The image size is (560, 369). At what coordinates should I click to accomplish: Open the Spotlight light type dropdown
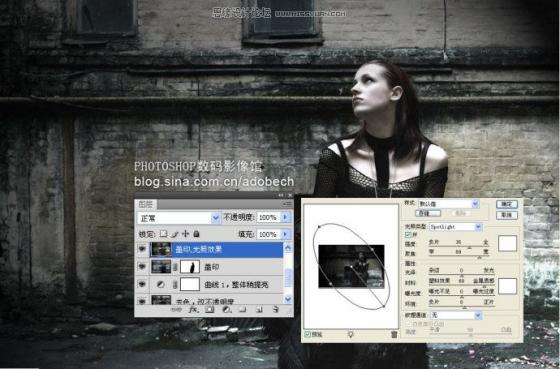tap(455, 227)
